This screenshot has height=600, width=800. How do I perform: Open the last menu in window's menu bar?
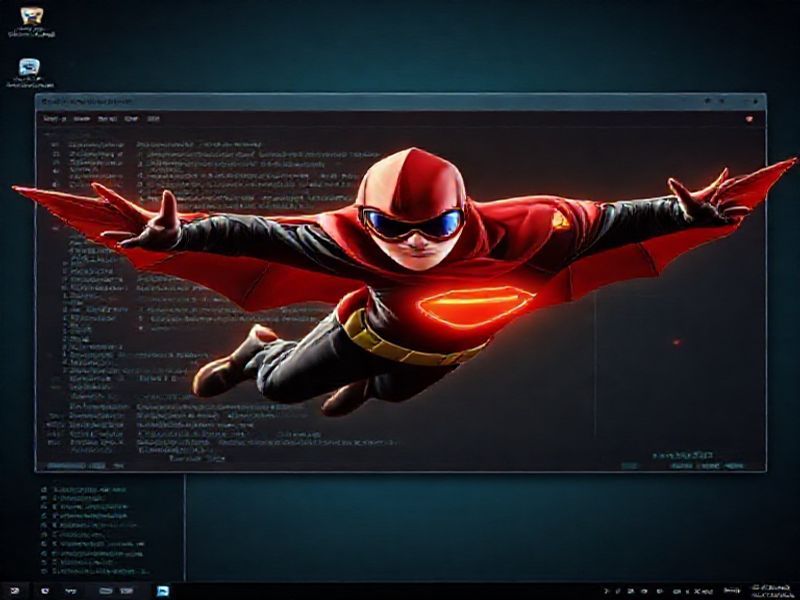[x=153, y=118]
